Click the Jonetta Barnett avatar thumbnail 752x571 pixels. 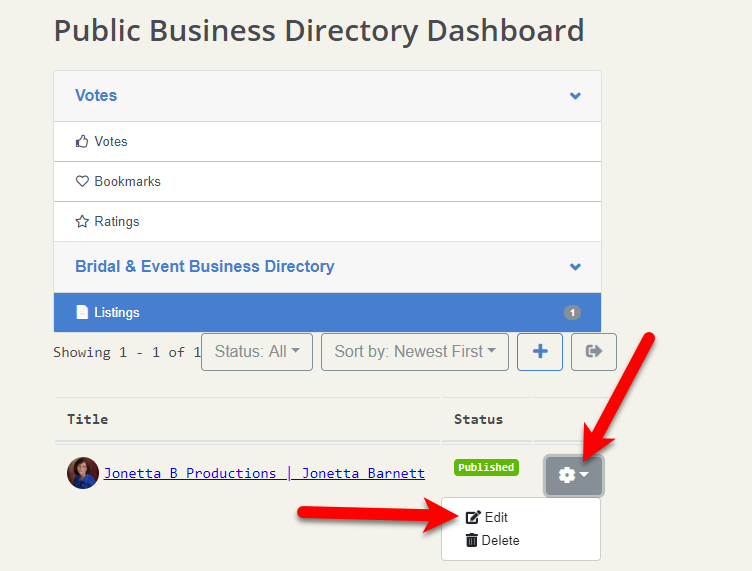coord(83,473)
